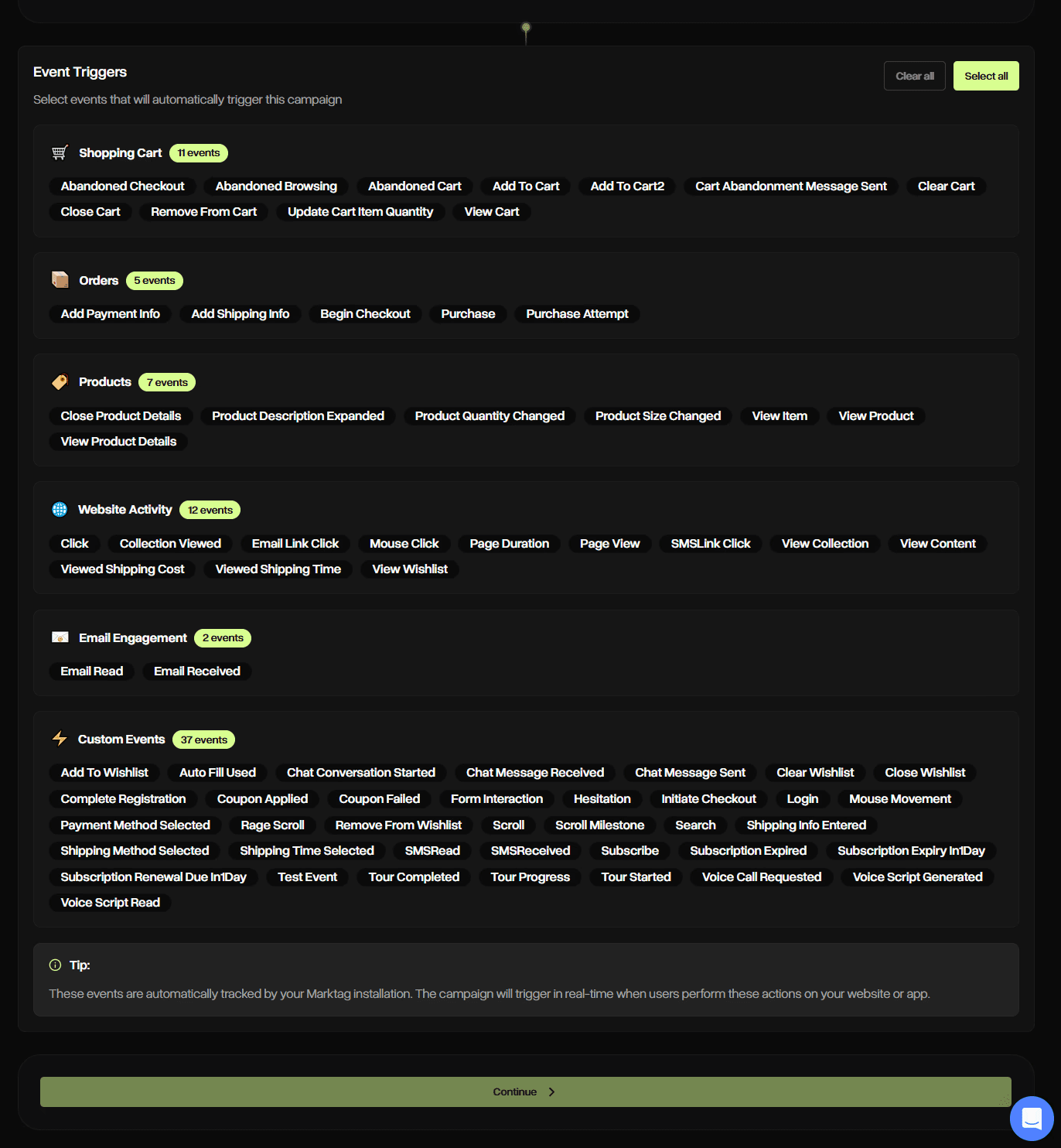Select the View Wishlist event
The width and height of the screenshot is (1061, 1148).
(x=410, y=569)
